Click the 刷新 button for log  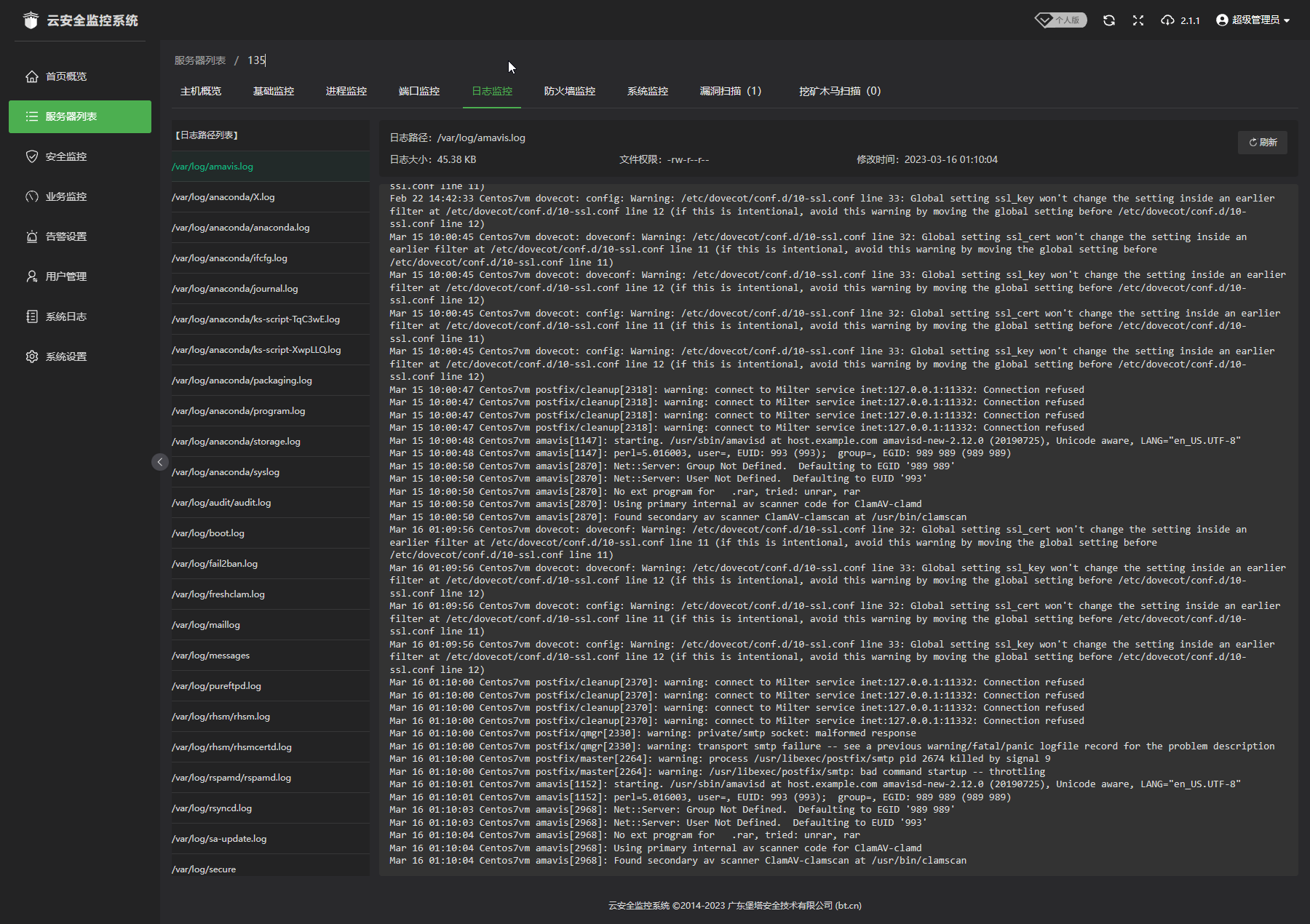coord(1263,143)
